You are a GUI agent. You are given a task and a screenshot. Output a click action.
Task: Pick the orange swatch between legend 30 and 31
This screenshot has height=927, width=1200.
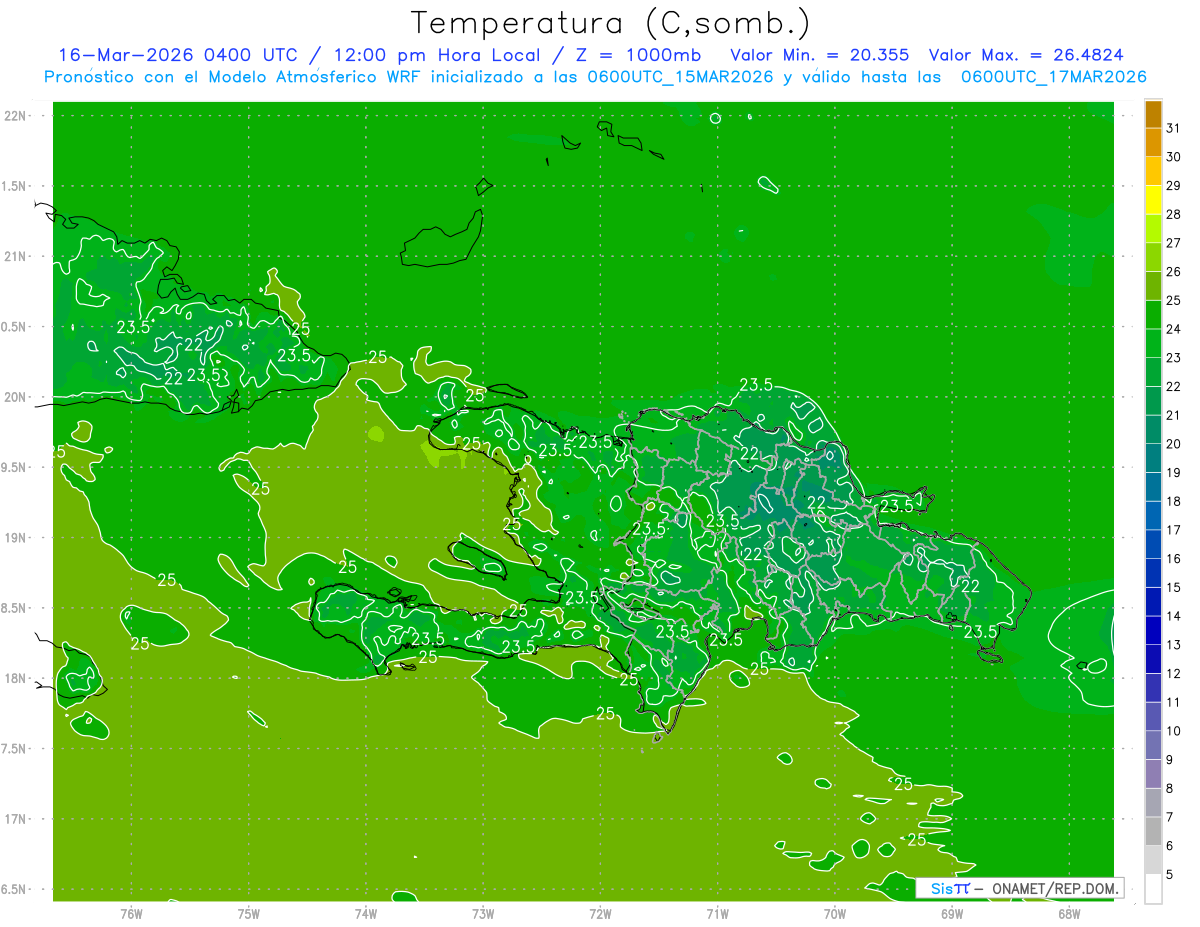(x=1153, y=142)
